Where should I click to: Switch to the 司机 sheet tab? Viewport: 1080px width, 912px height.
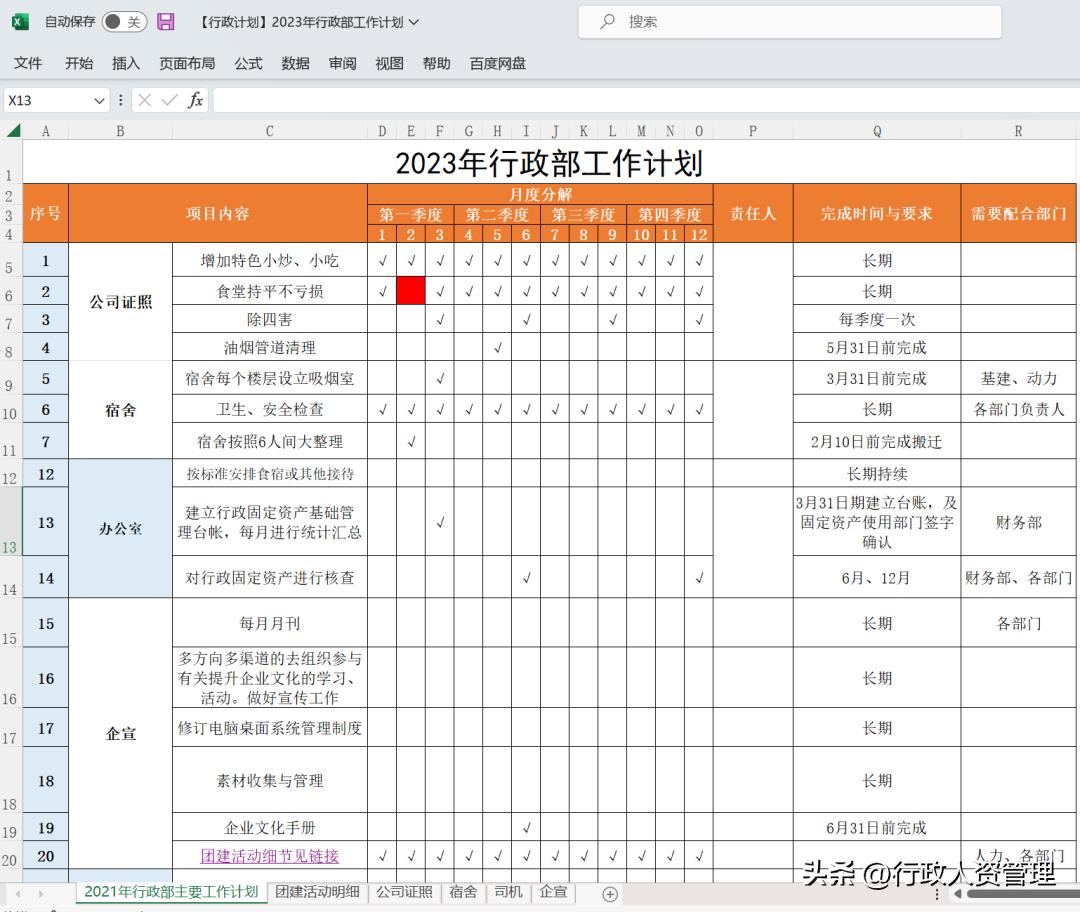point(507,893)
